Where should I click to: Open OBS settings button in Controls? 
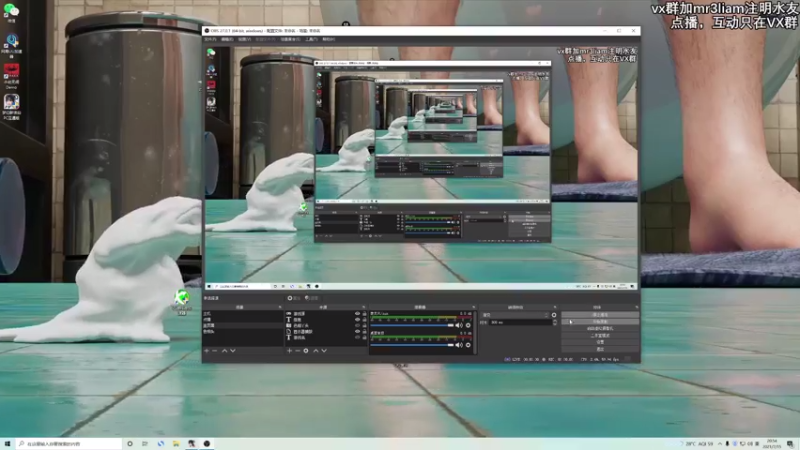click(x=600, y=342)
